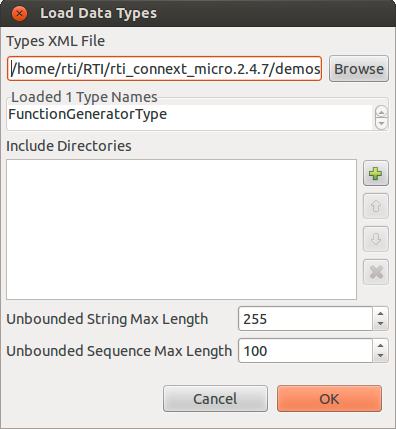Click the green plus add directory icon
Screen dimensions: 396x429
point(376,173)
